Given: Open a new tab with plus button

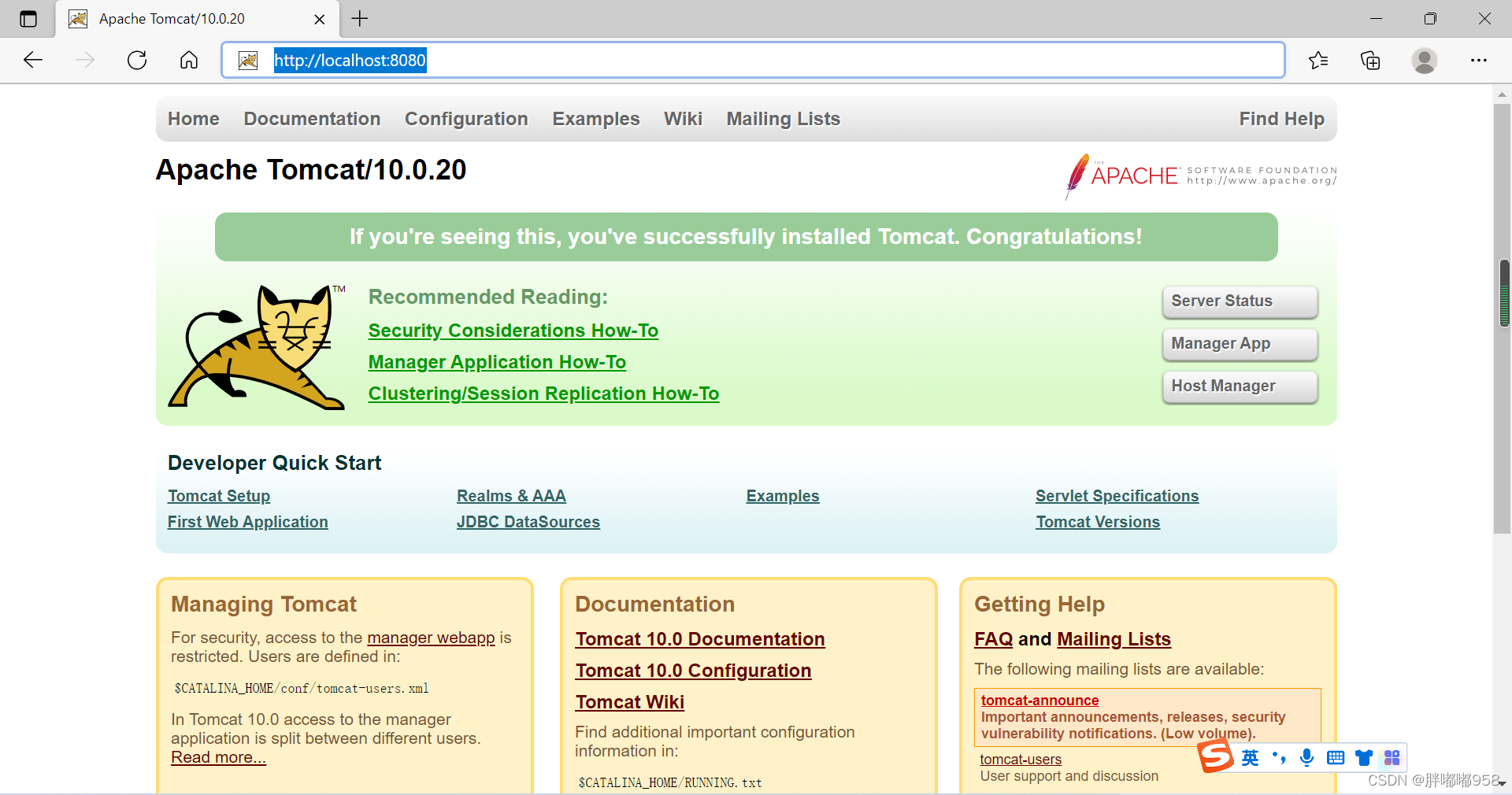Looking at the screenshot, I should (360, 18).
